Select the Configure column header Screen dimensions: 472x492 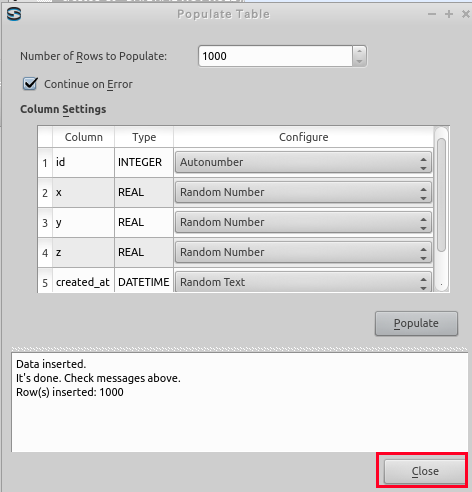pyautogui.click(x=304, y=137)
